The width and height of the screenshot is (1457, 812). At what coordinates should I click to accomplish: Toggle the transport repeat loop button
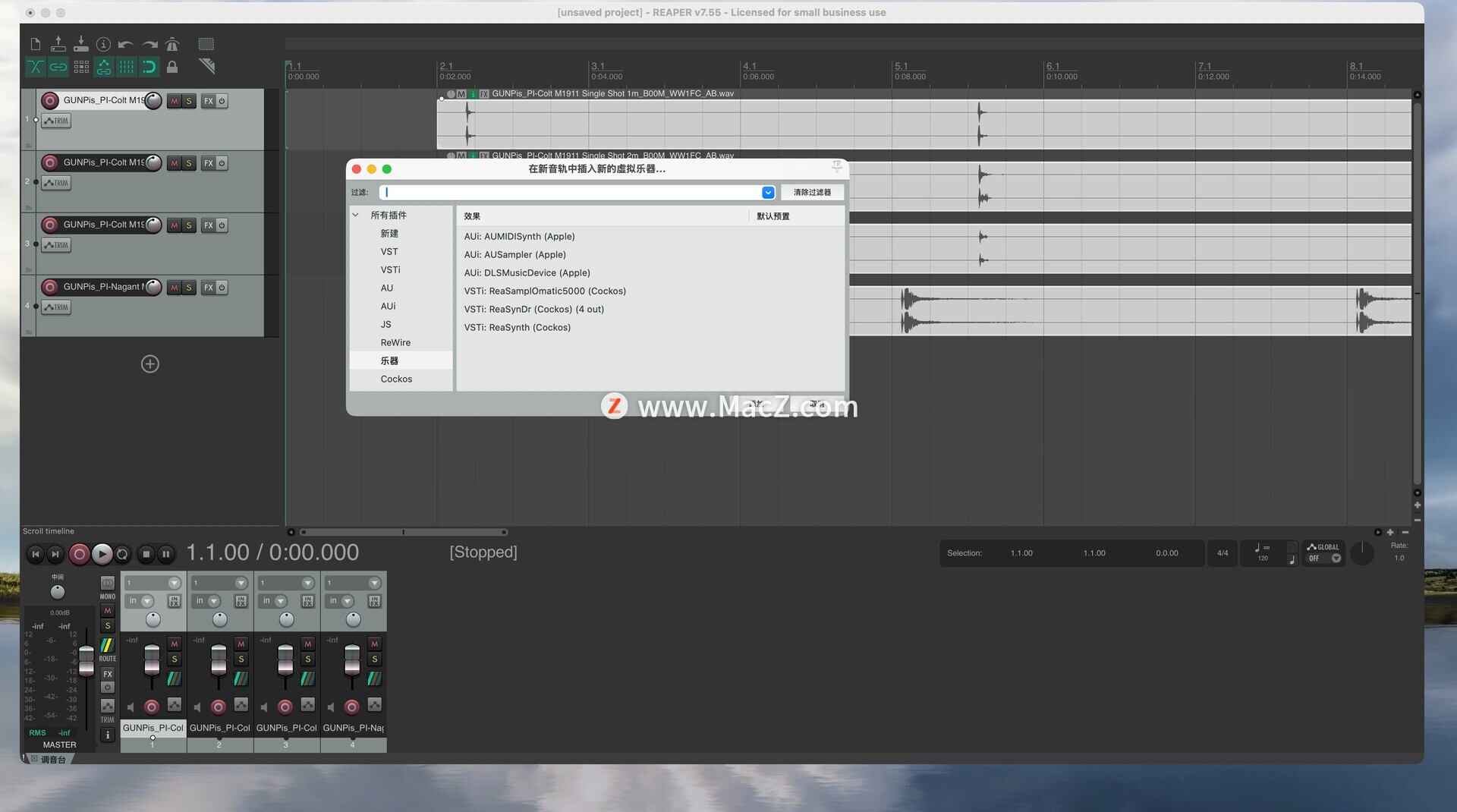click(122, 554)
